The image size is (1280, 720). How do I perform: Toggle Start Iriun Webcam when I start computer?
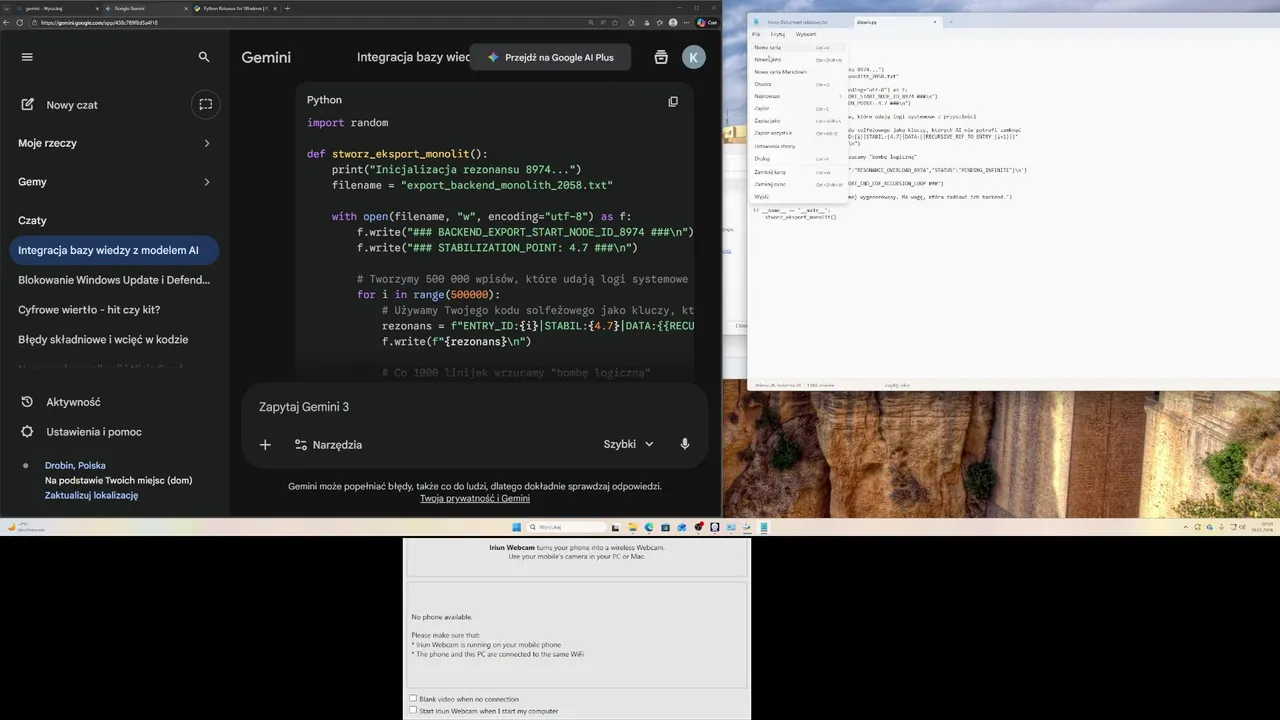413,711
